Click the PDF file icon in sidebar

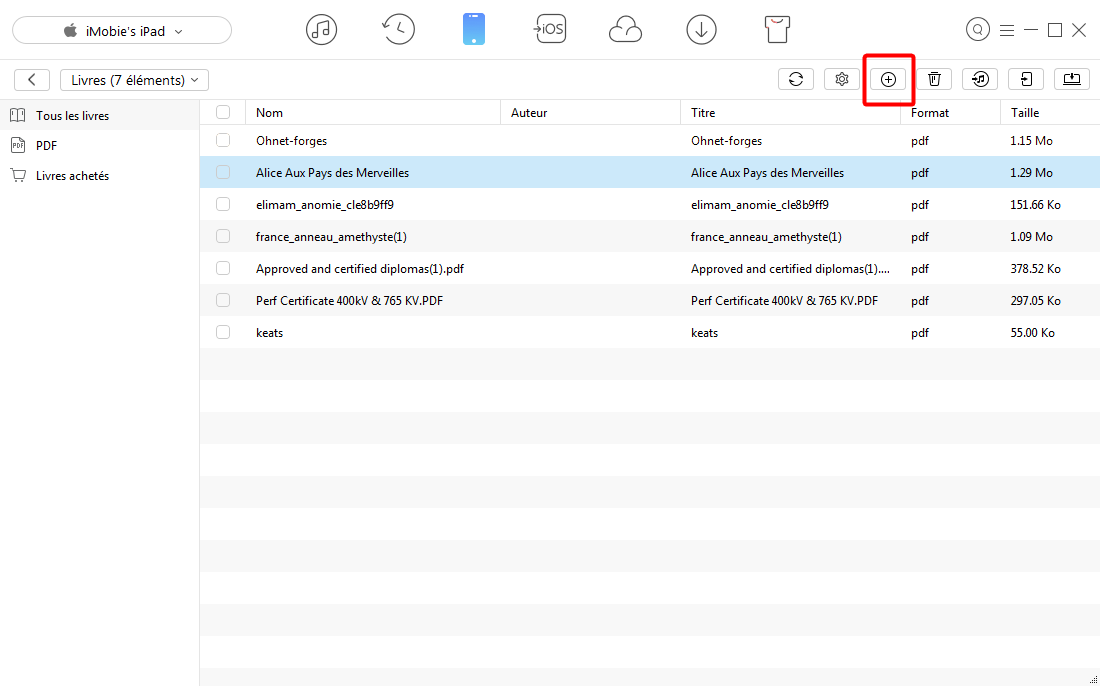point(18,145)
